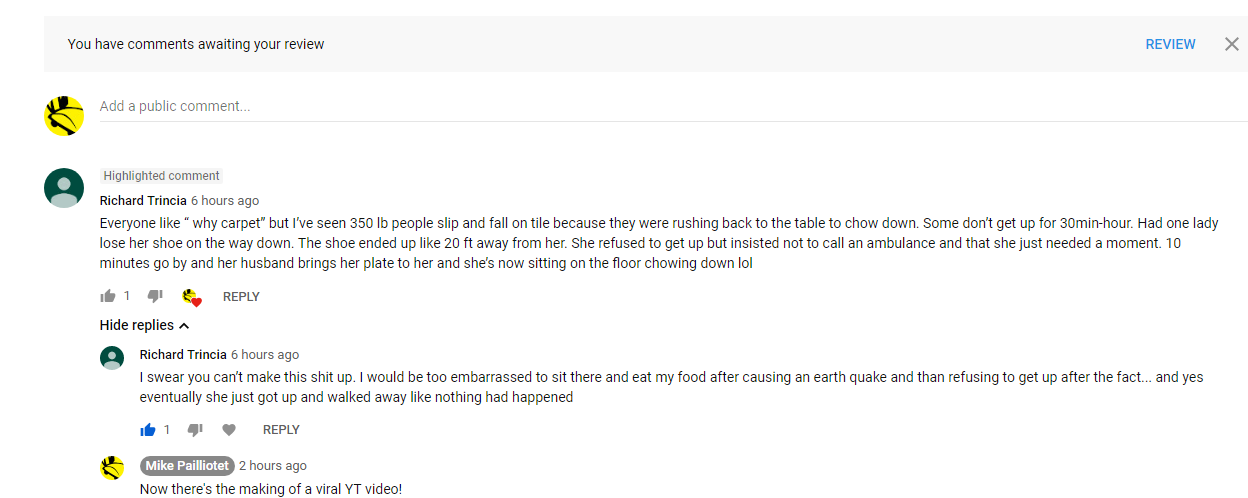Click the 2 hours ago reply timestamp

(273, 466)
